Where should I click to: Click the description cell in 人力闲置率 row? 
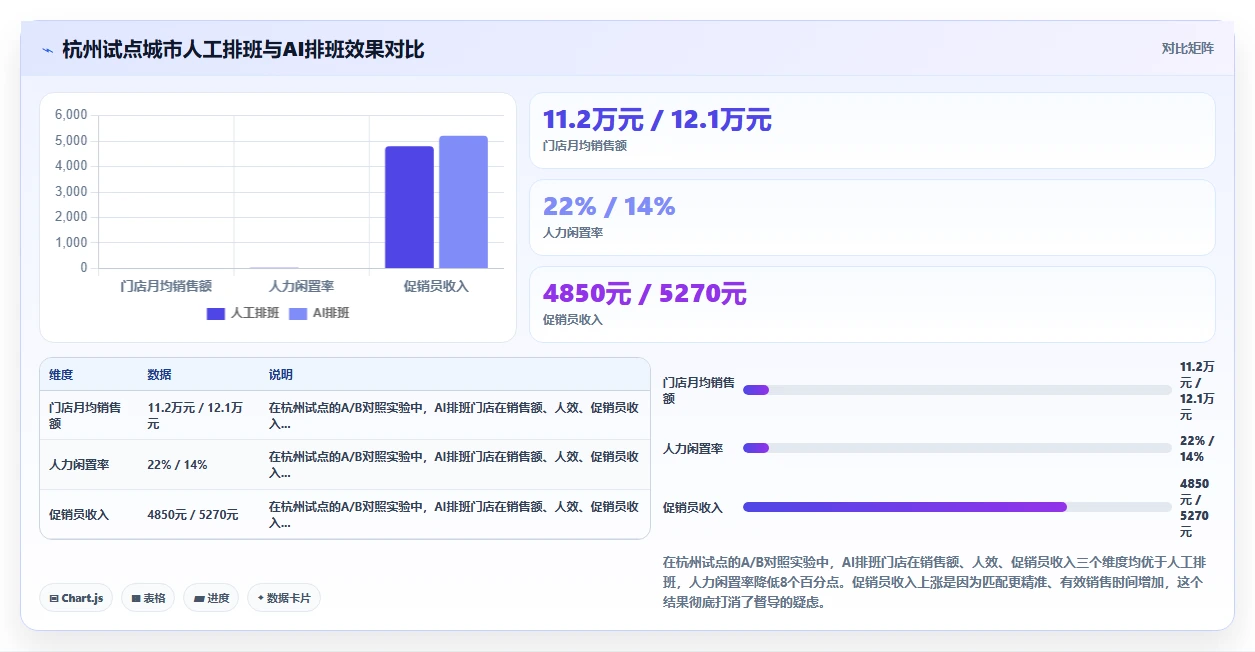(454, 465)
